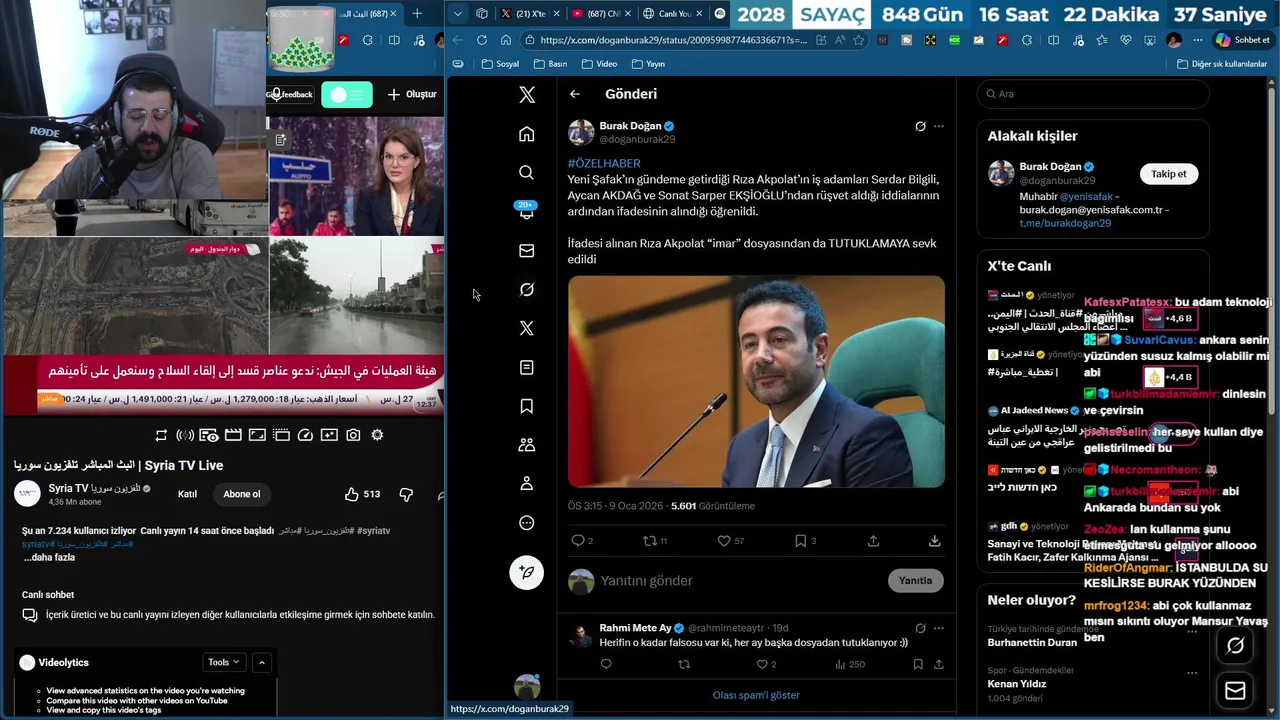Open Video bookmarks folder
This screenshot has height=720, width=1280.
click(x=598, y=64)
